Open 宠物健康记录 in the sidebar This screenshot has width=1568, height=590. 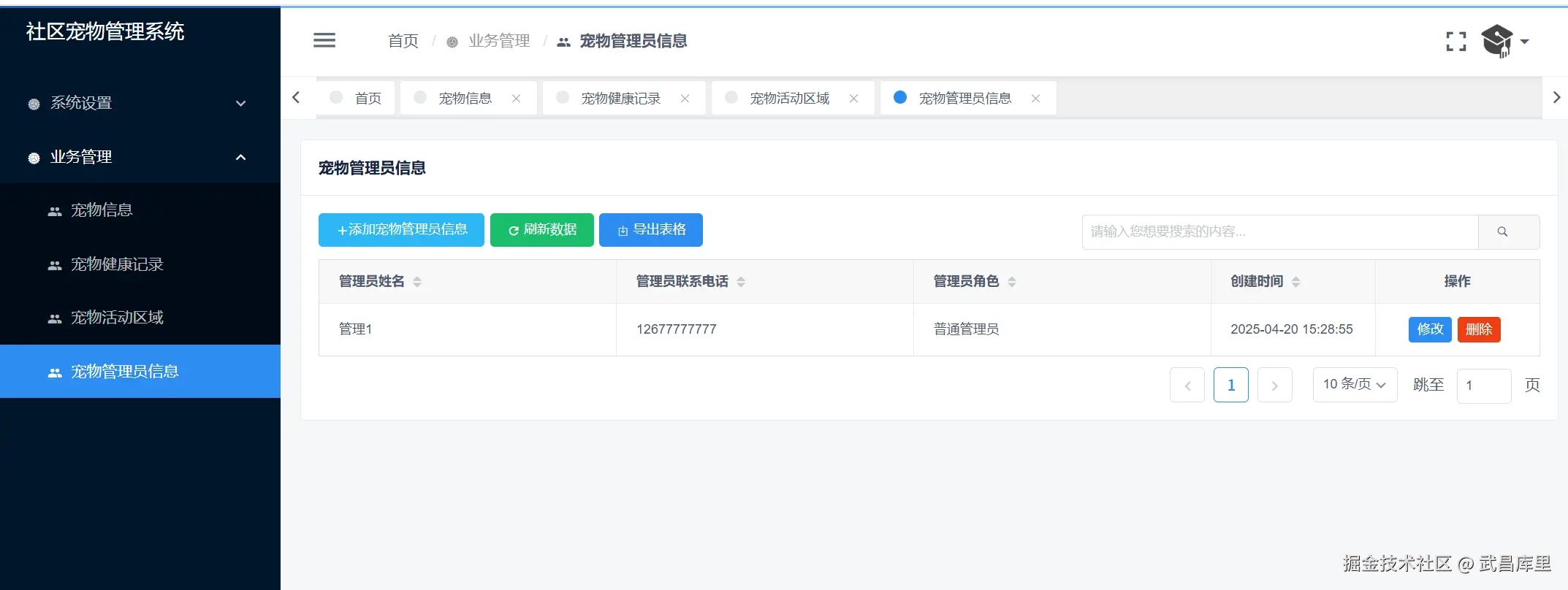pos(140,264)
